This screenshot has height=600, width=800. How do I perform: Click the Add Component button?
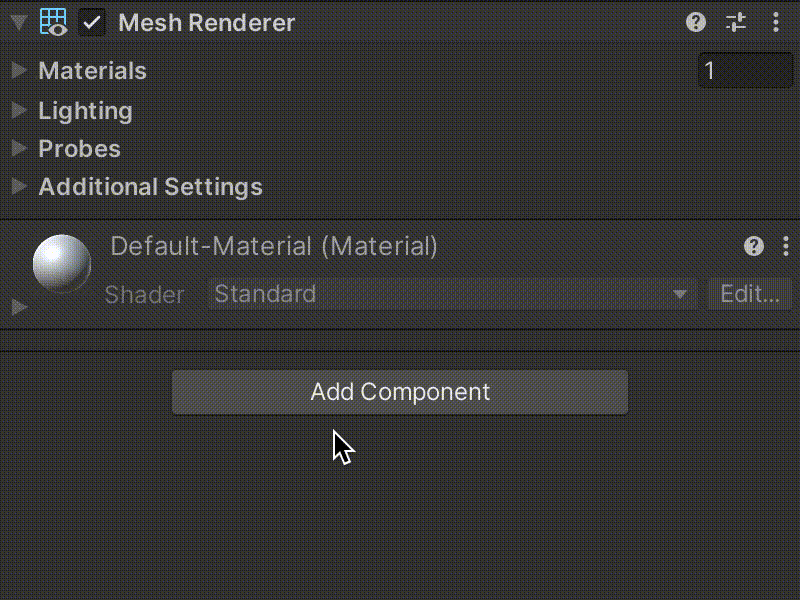point(399,391)
